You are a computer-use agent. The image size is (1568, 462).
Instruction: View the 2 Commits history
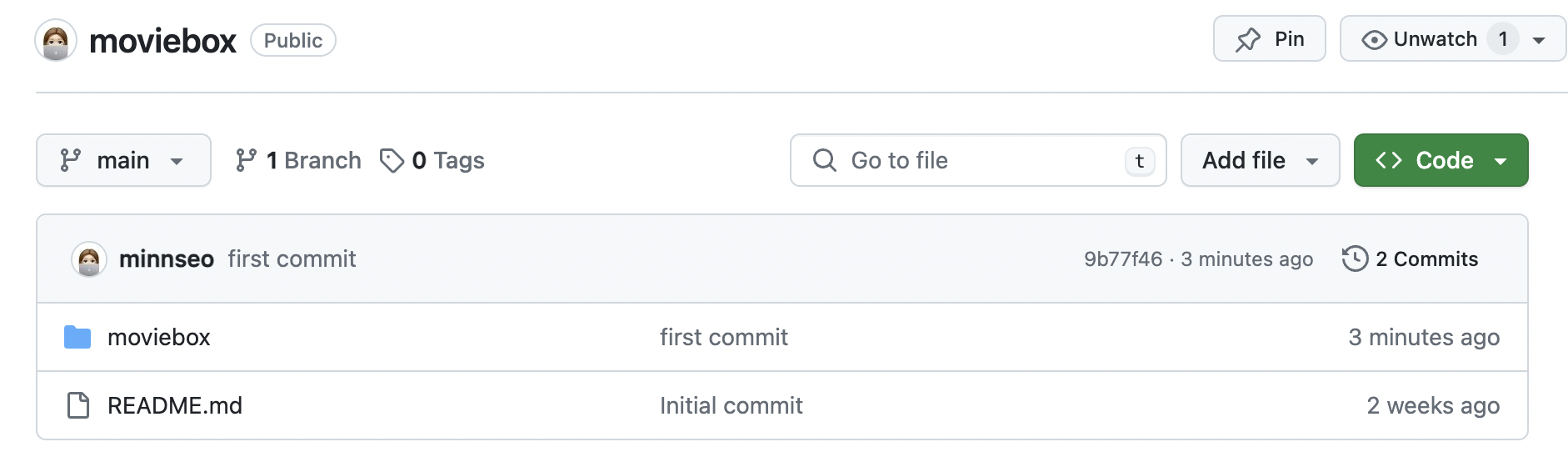pyautogui.click(x=1410, y=259)
